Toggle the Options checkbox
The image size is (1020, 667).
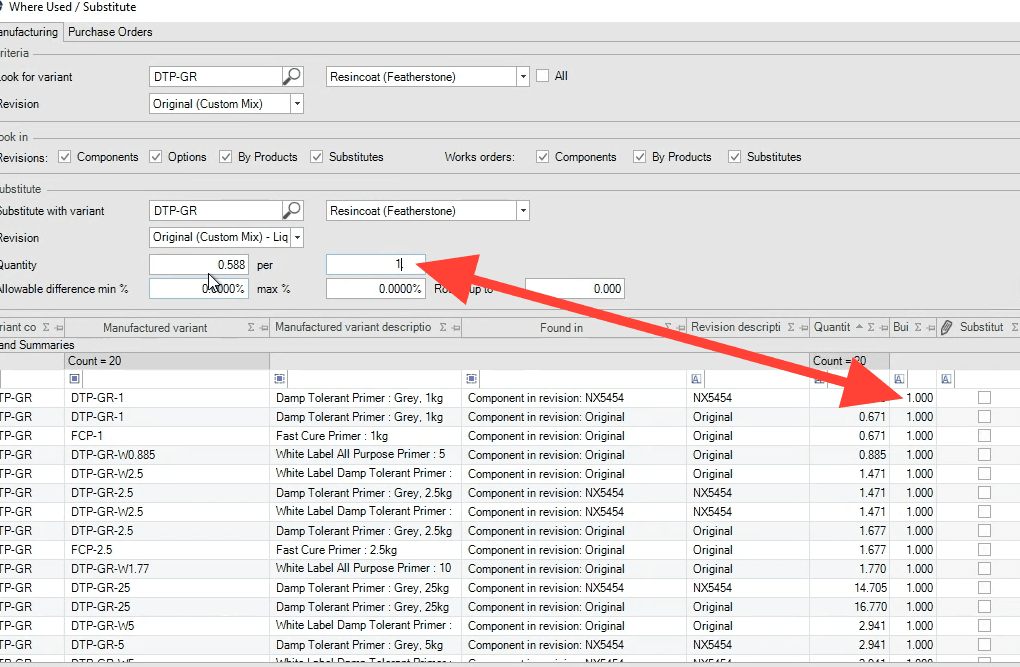point(155,157)
